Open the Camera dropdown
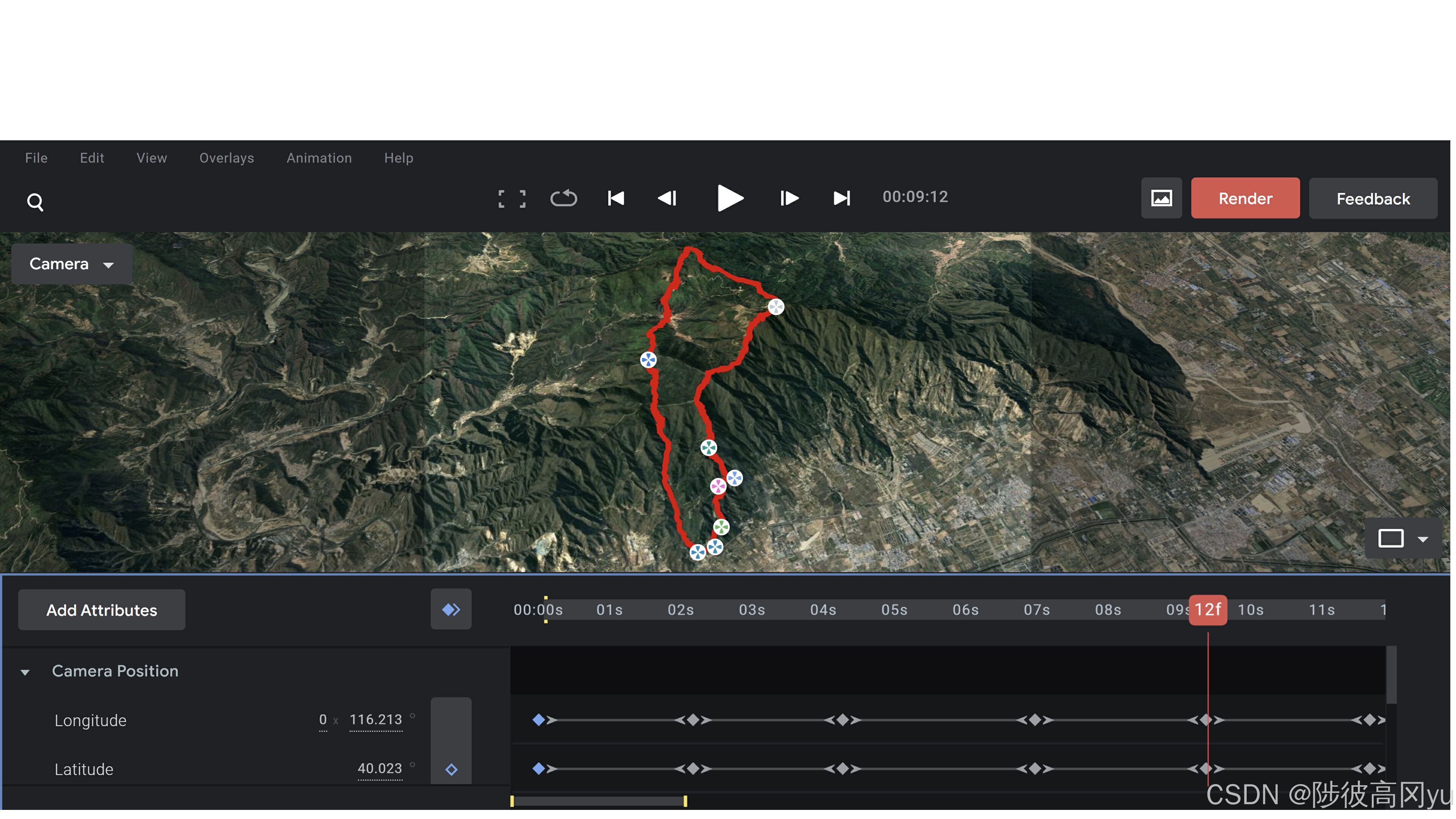The height and width of the screenshot is (819, 1456). (x=72, y=264)
